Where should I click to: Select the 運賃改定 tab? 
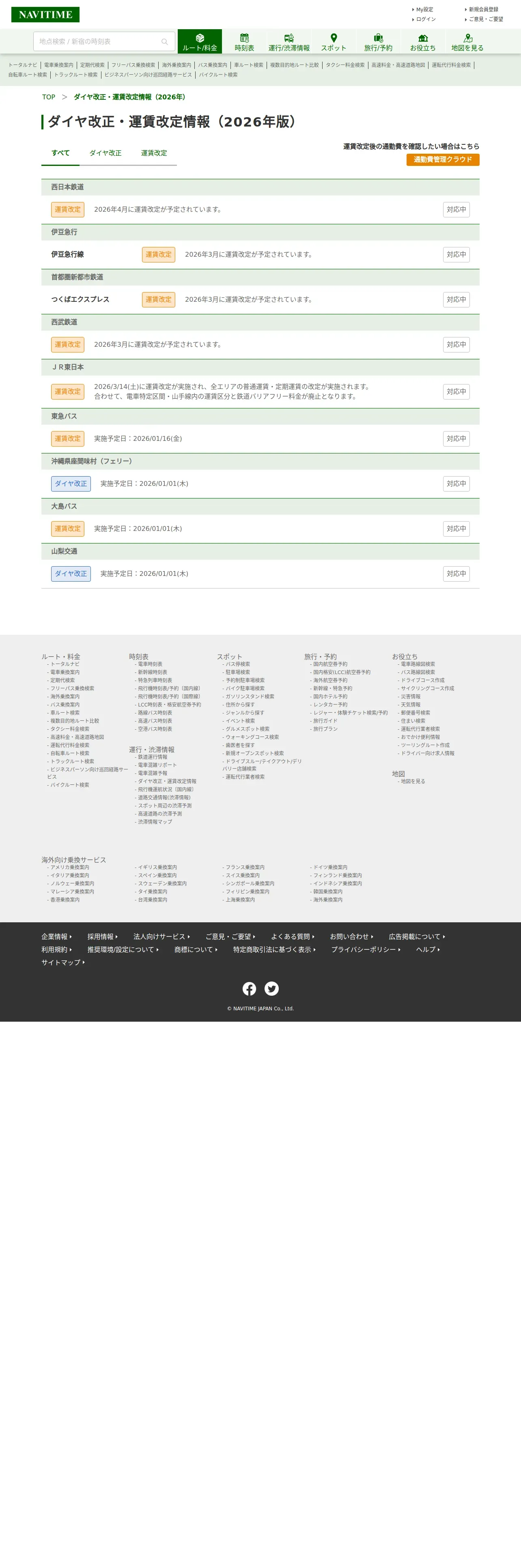154,153
